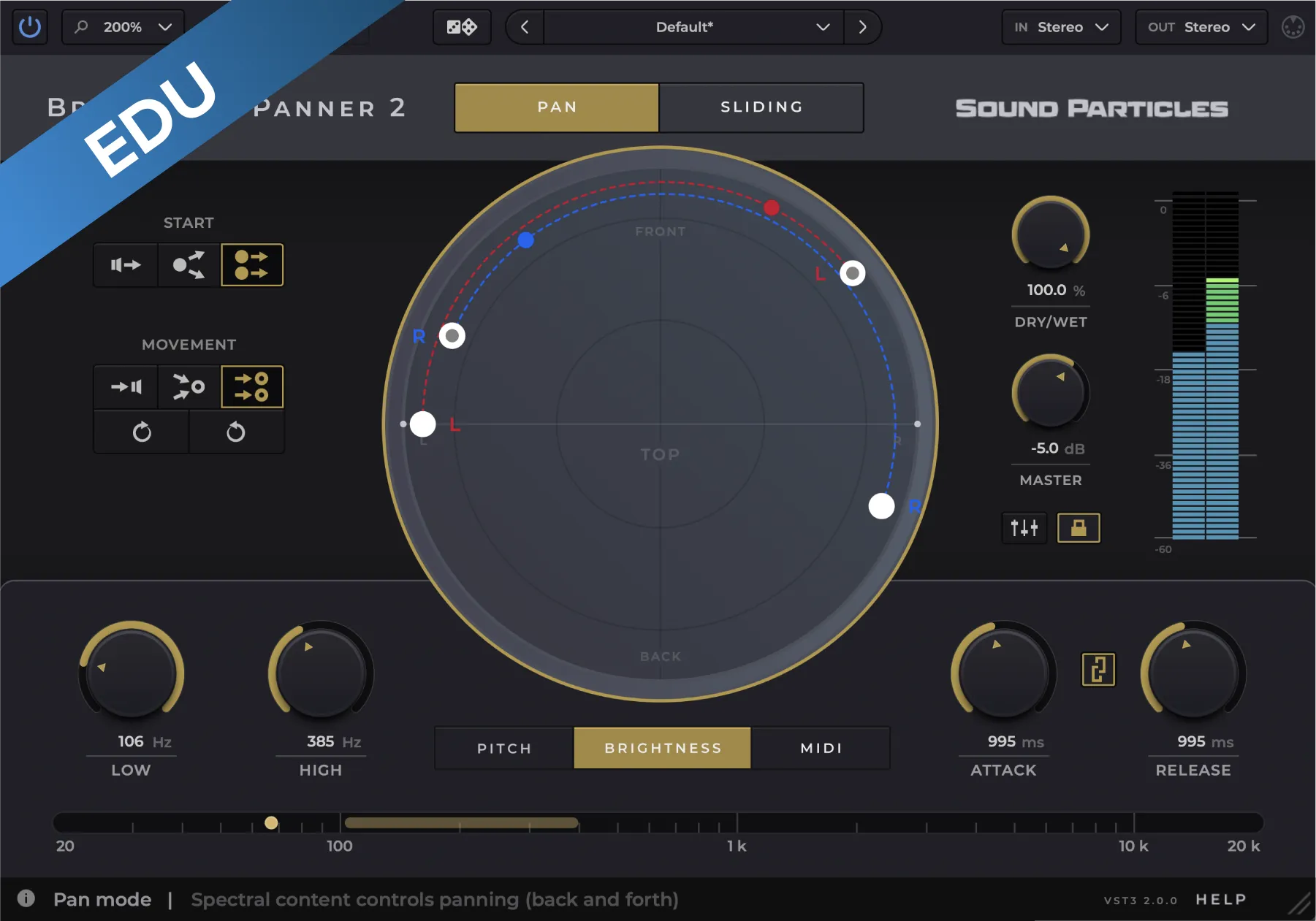This screenshot has width=1316, height=921.
Task: Open the mixer sliders settings icon
Action: [x=1024, y=527]
